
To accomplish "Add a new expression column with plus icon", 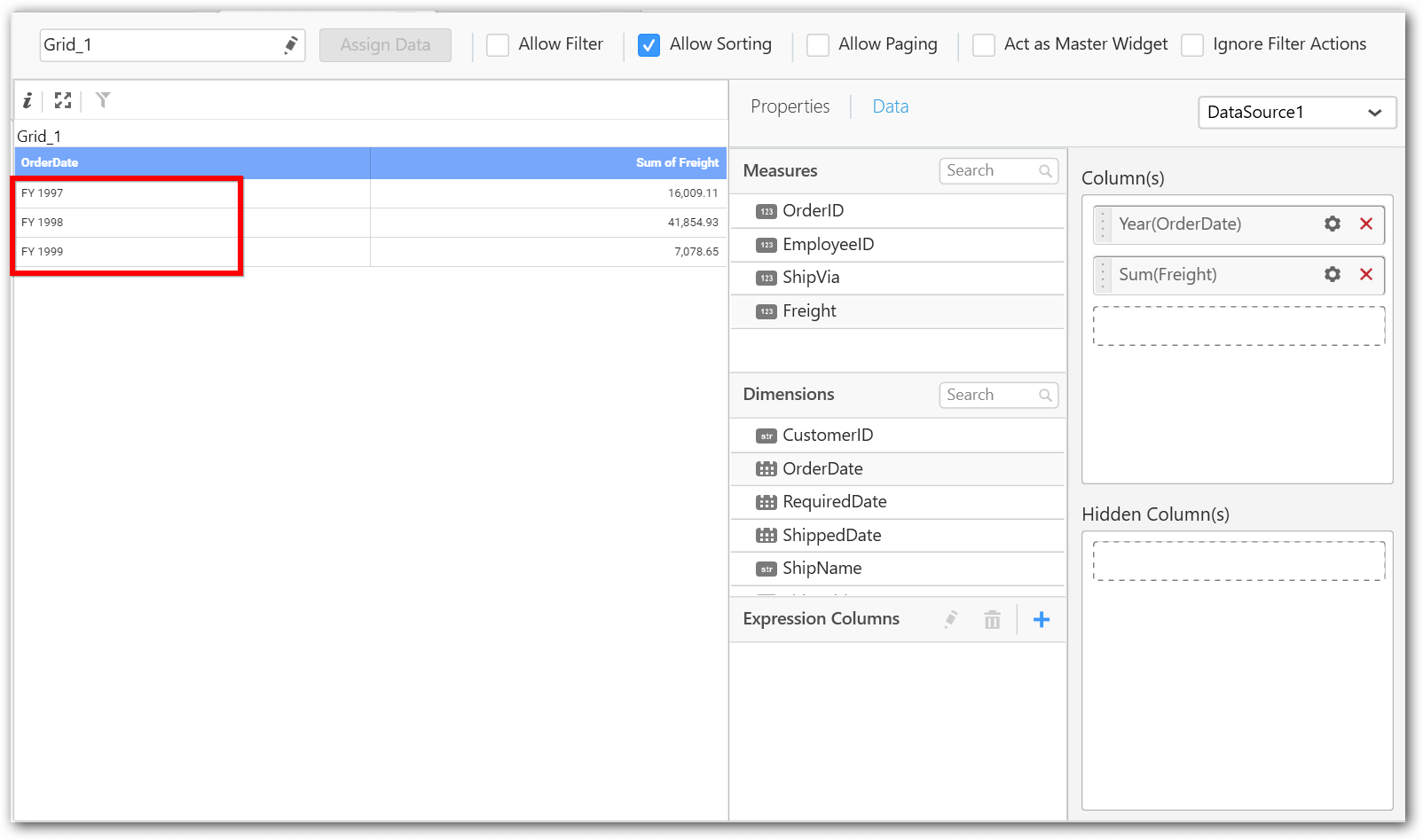I will pyautogui.click(x=1042, y=620).
